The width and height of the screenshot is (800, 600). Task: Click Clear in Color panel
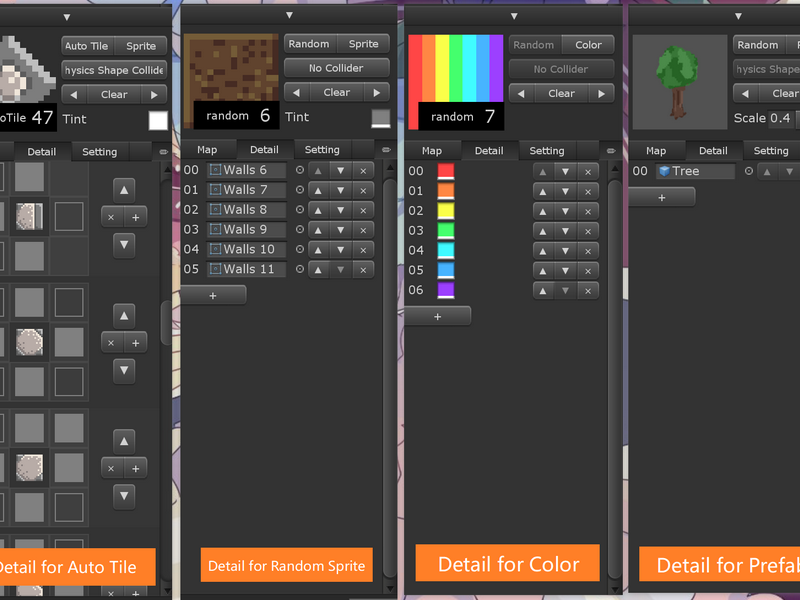[x=561, y=94]
